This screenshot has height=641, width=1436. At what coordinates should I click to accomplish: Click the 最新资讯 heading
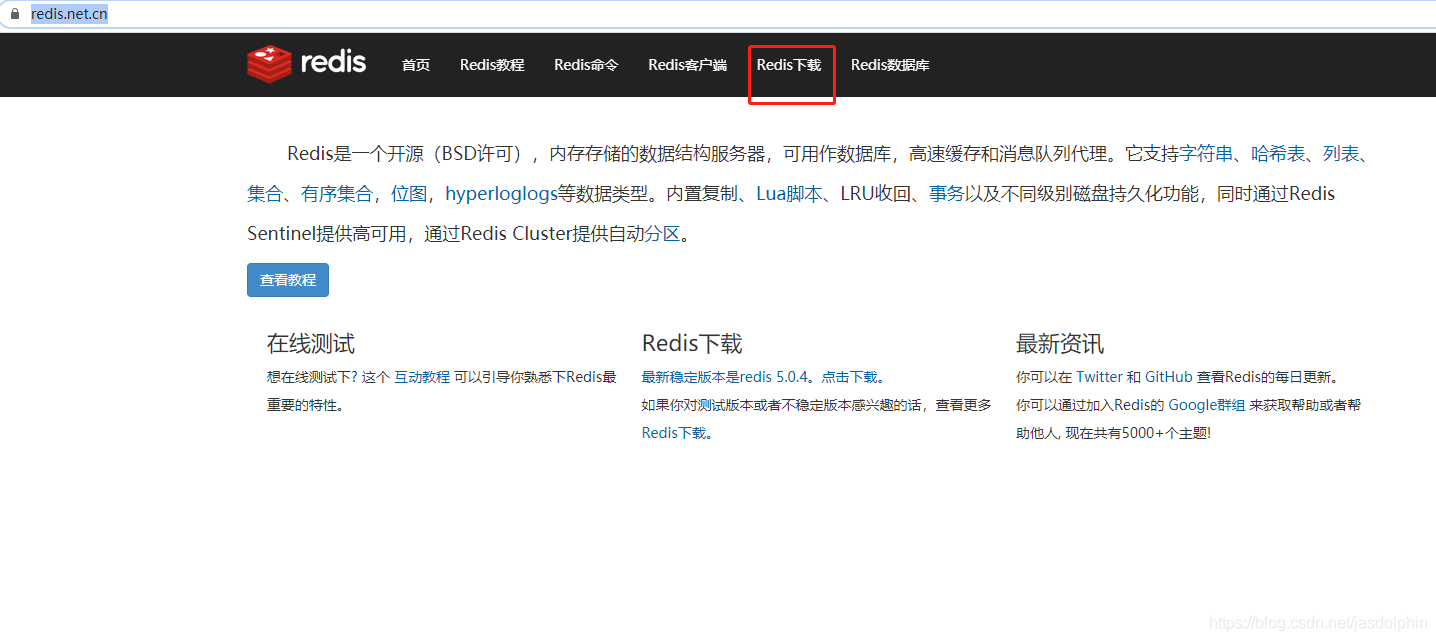(x=1060, y=344)
